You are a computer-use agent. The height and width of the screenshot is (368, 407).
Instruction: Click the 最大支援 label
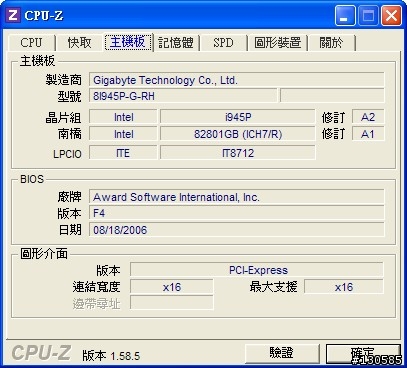(273, 287)
